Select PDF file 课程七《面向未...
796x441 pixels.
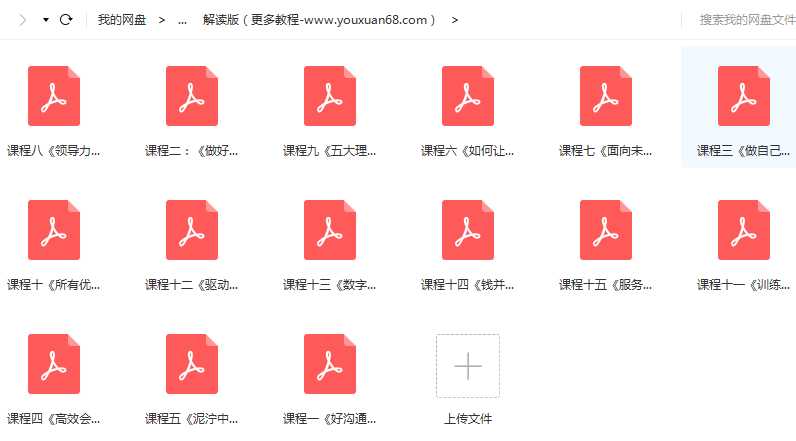point(606,97)
